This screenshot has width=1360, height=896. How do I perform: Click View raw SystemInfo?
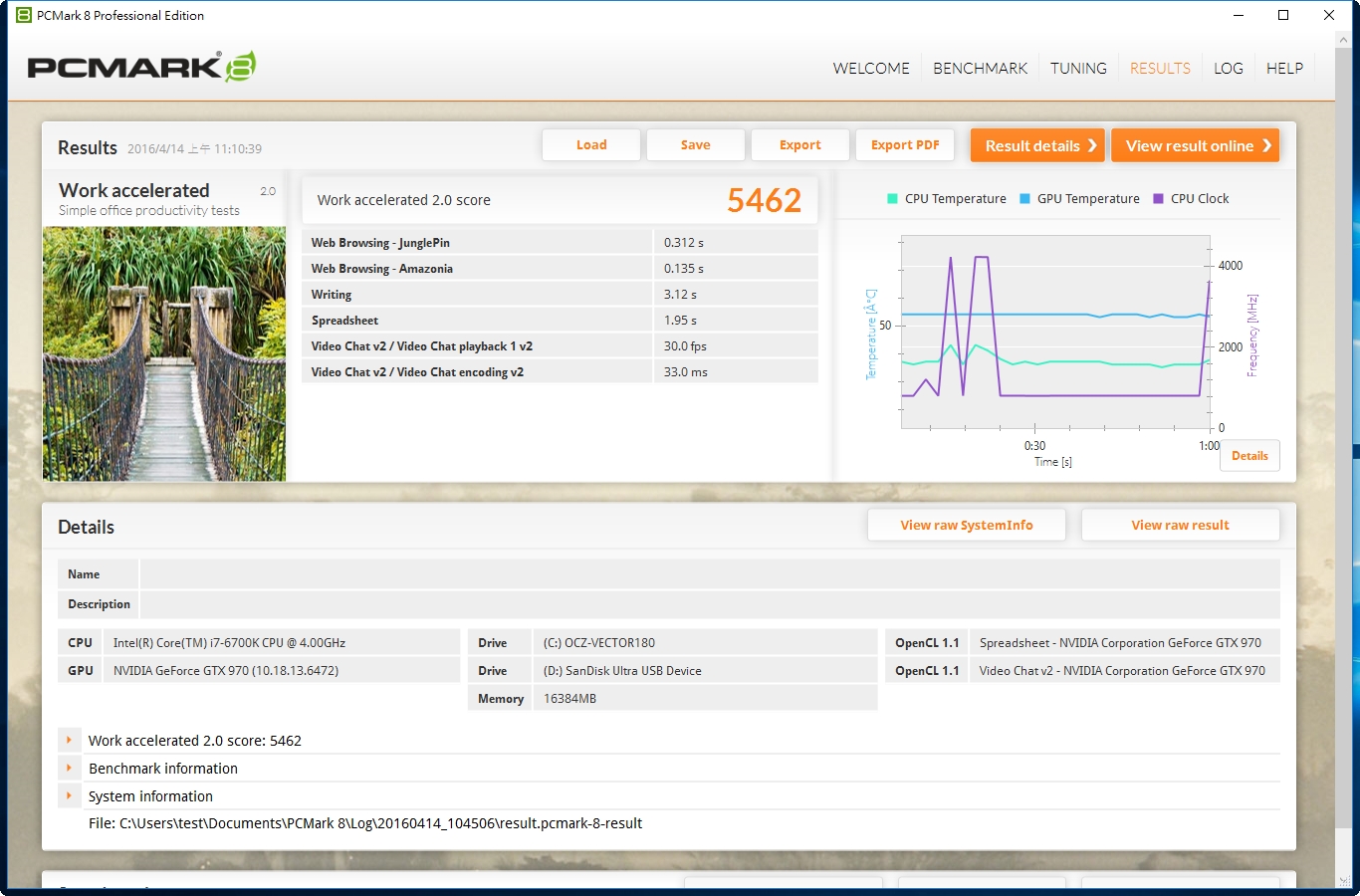tap(967, 525)
